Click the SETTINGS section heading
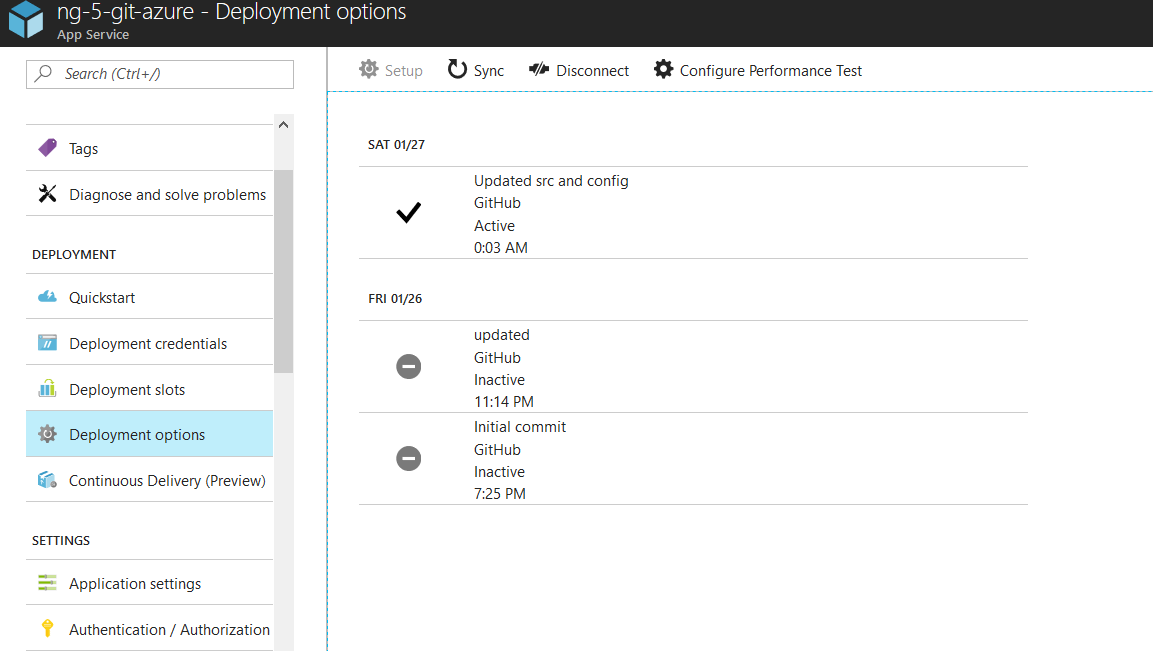Screen dimensions: 1153x651 click(61, 541)
